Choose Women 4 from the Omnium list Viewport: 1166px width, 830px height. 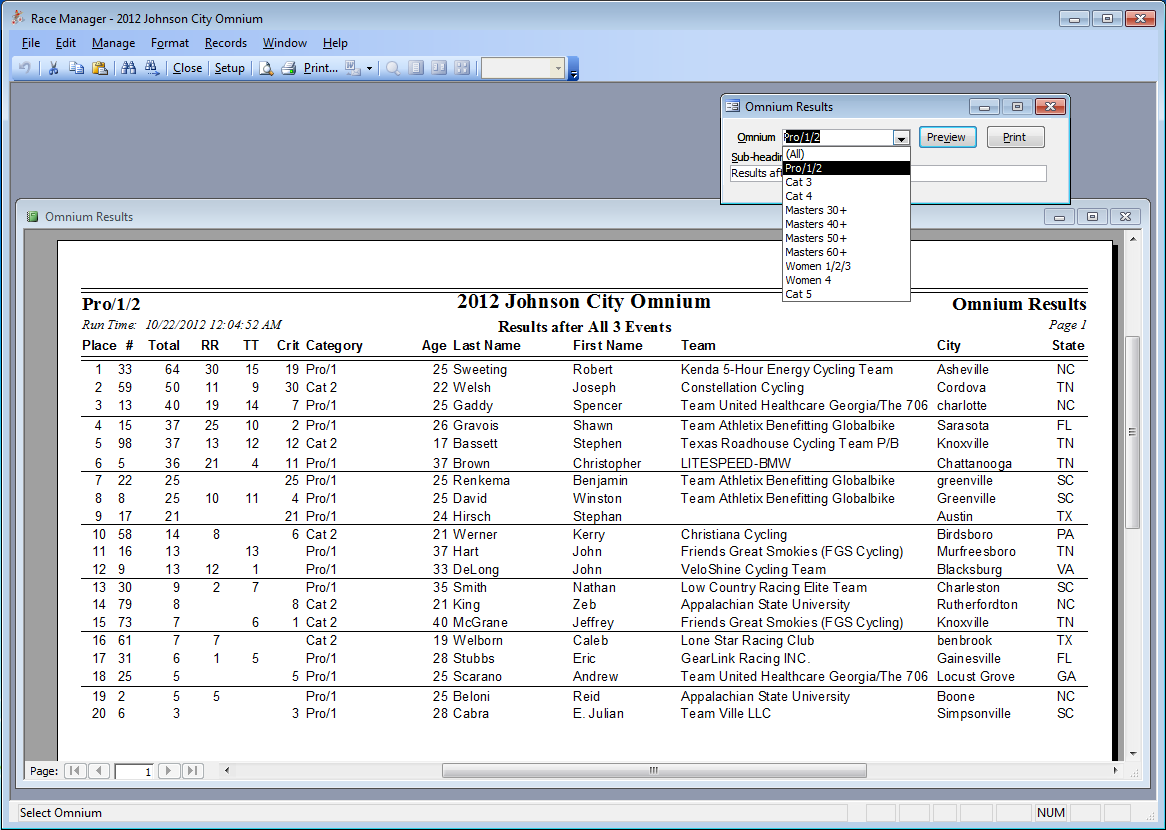[846, 280]
